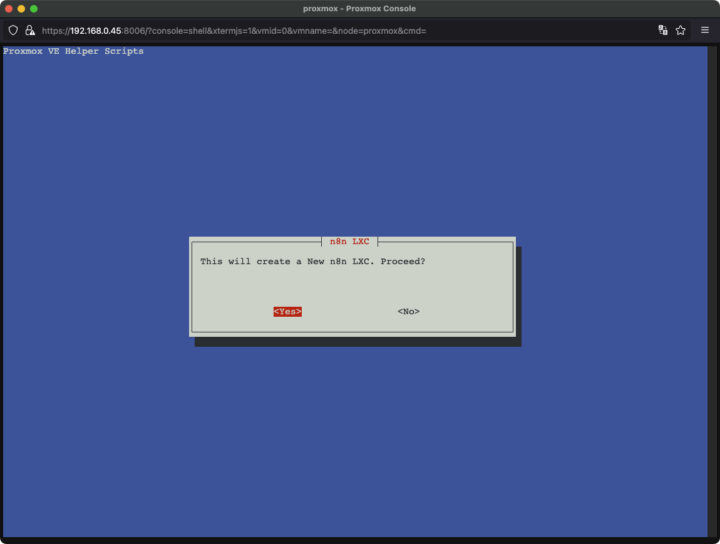
Task: Click the "Proxmox VE Helper Scripts" header text
Action: click(x=74, y=51)
